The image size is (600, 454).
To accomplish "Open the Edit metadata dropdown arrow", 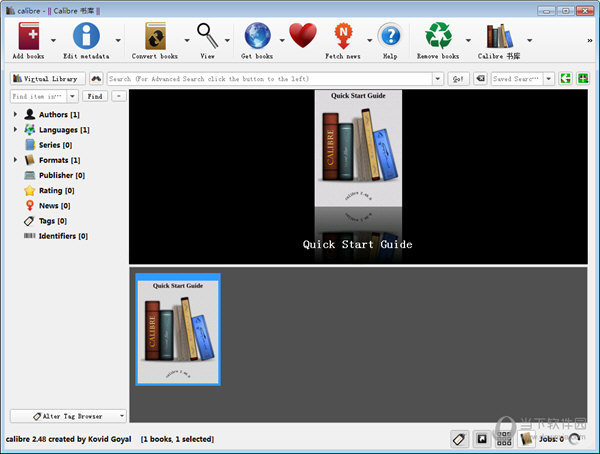I will pyautogui.click(x=118, y=40).
